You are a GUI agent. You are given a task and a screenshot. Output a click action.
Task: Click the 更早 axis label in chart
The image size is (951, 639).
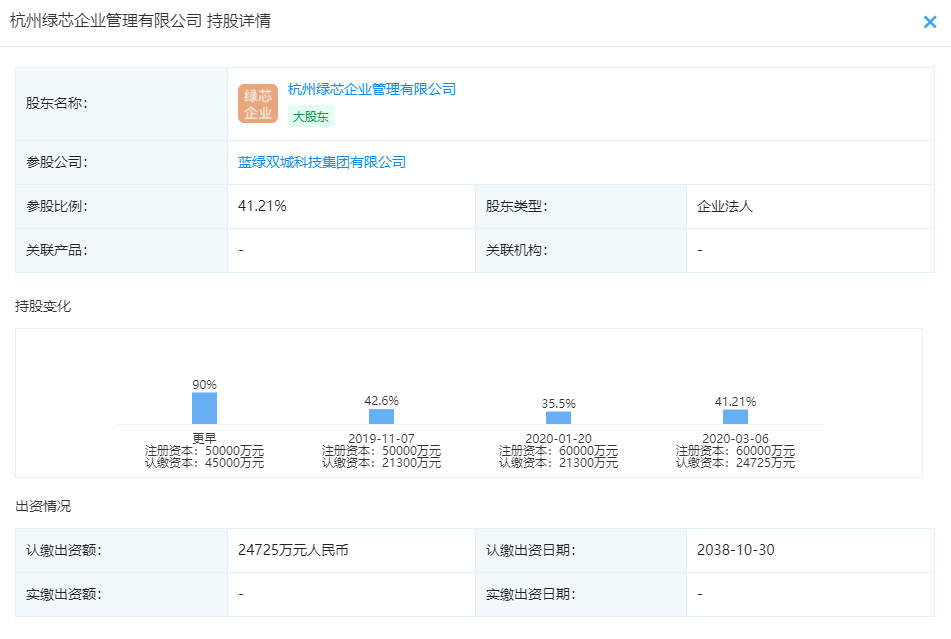(204, 438)
